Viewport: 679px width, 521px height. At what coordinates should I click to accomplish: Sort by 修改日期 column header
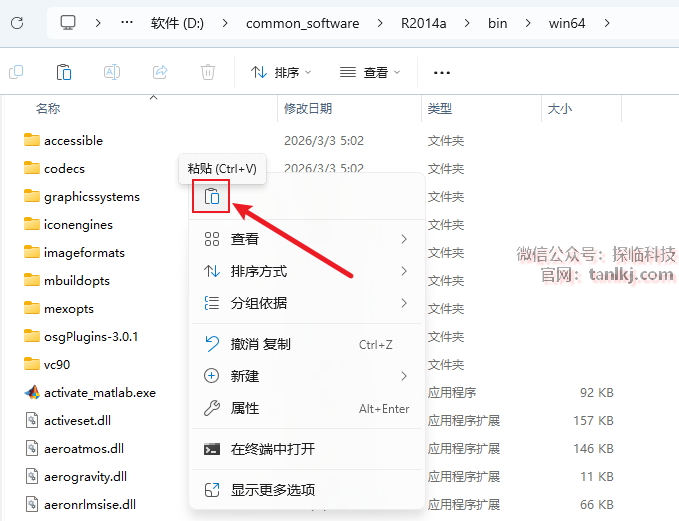(x=308, y=108)
